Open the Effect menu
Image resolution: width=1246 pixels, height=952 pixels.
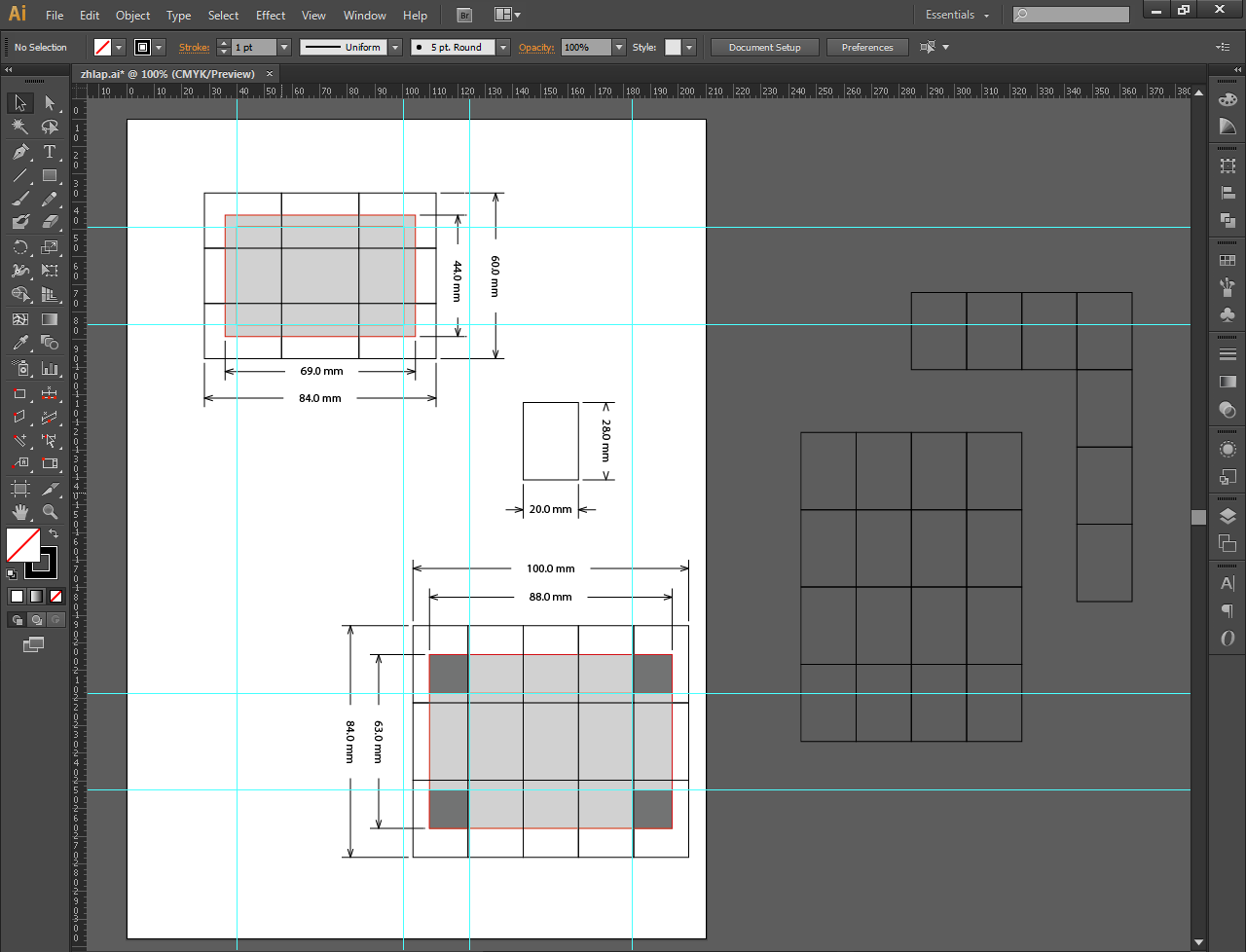tap(271, 16)
